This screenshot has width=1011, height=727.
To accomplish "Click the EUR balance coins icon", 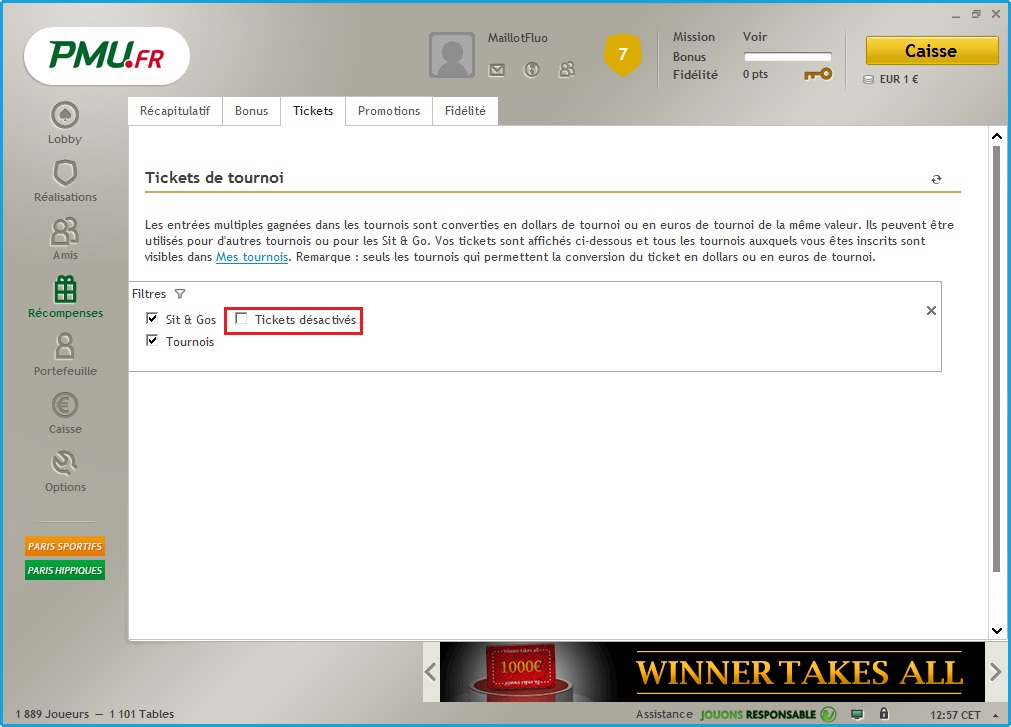I will [869, 79].
